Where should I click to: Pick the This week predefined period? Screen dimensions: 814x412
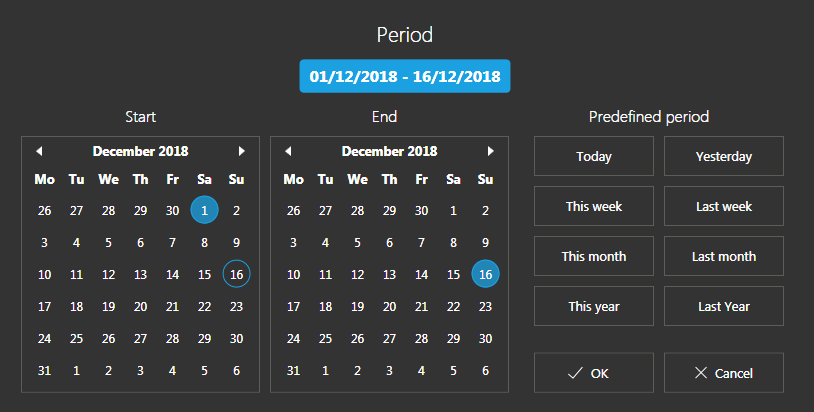[593, 206]
